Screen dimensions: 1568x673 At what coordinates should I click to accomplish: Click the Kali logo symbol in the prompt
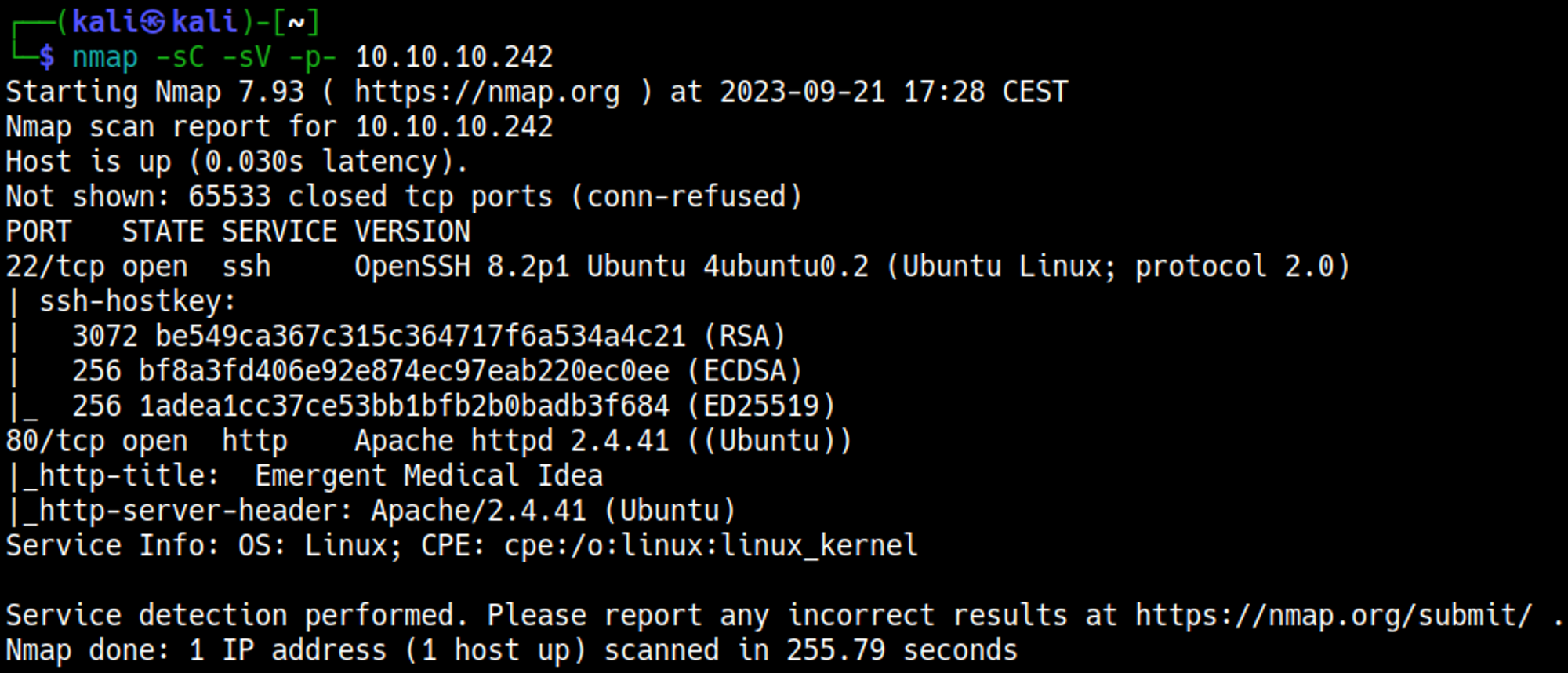click(155, 22)
